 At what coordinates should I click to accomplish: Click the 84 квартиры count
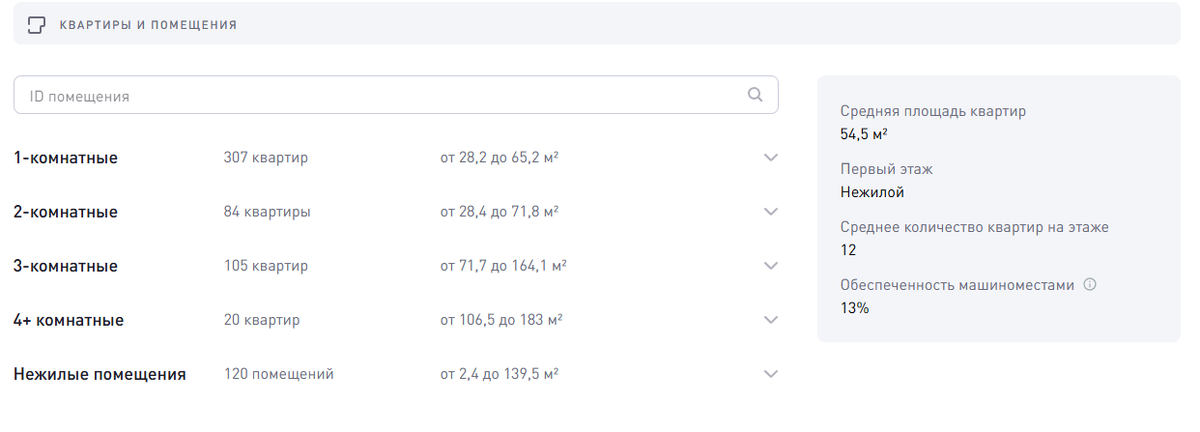coord(267,212)
